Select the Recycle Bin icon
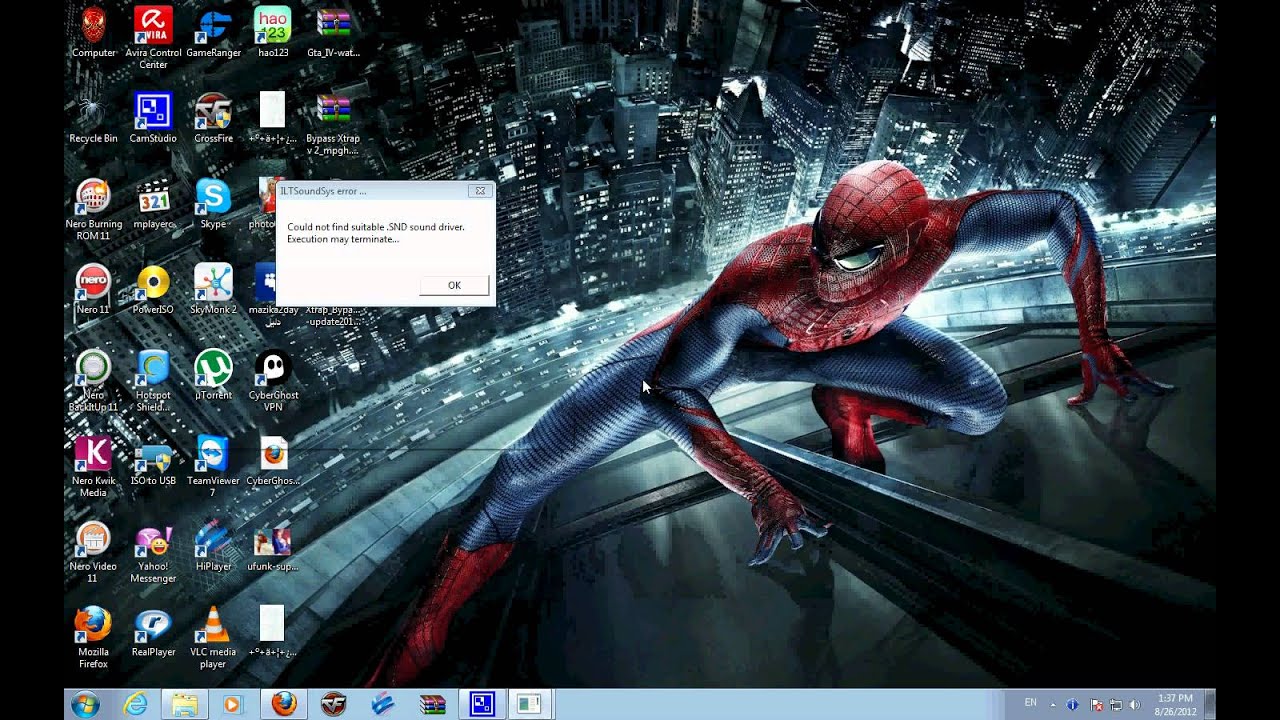 pos(93,118)
